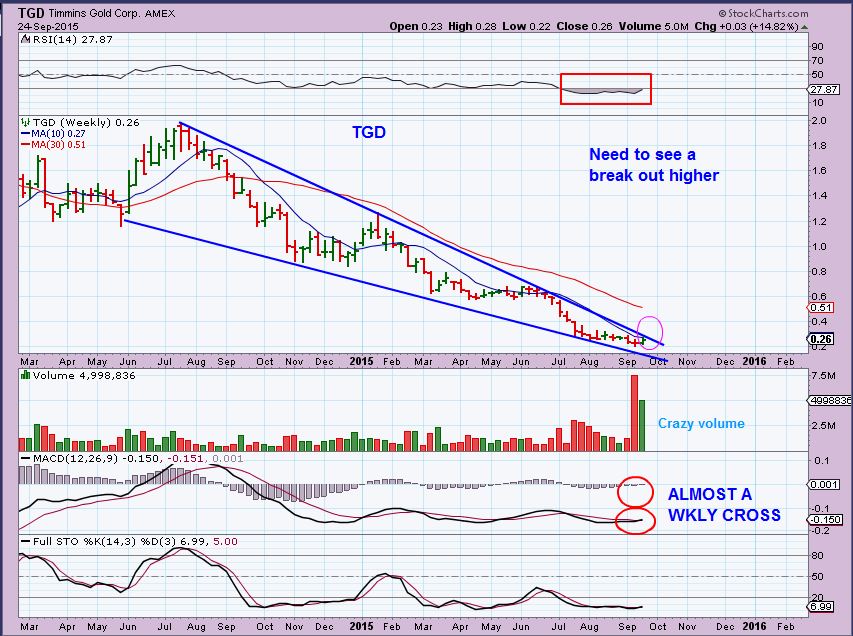Click the Volume 5.0M header value
This screenshot has width=853, height=636.
(653, 26)
